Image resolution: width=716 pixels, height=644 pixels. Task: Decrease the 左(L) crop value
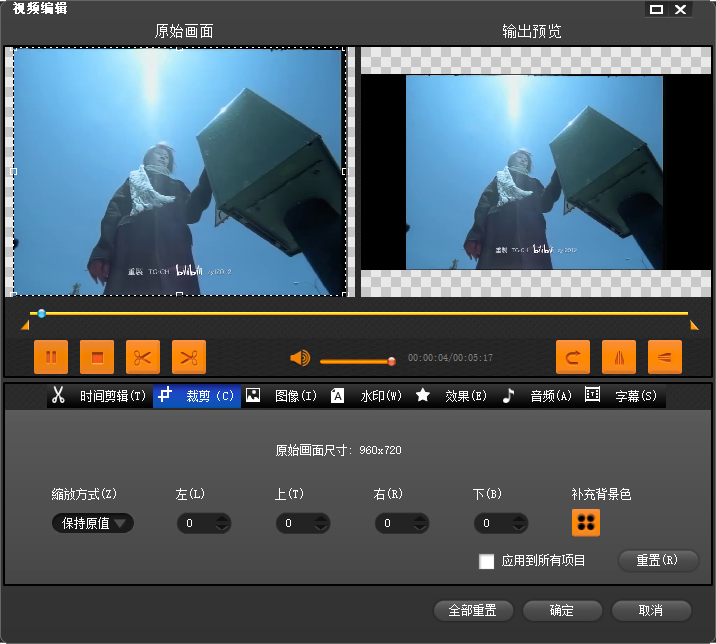point(222,528)
